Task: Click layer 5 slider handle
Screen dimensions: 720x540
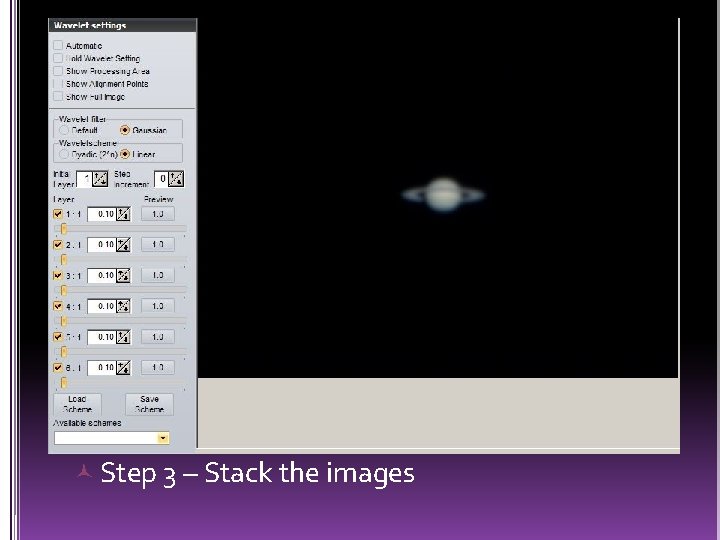Action: [x=63, y=352]
